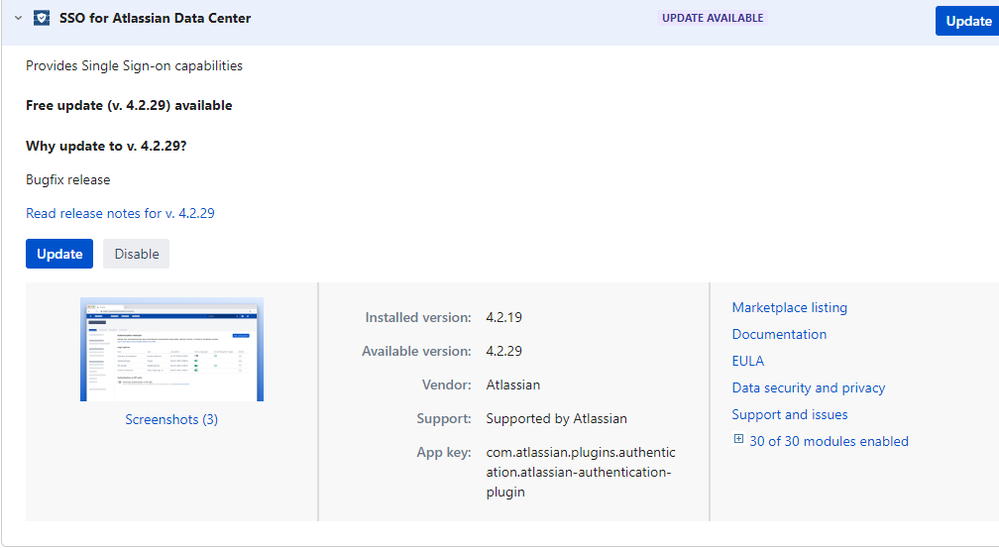Click the Why update to v. 4.2.29? heading

tap(106, 146)
